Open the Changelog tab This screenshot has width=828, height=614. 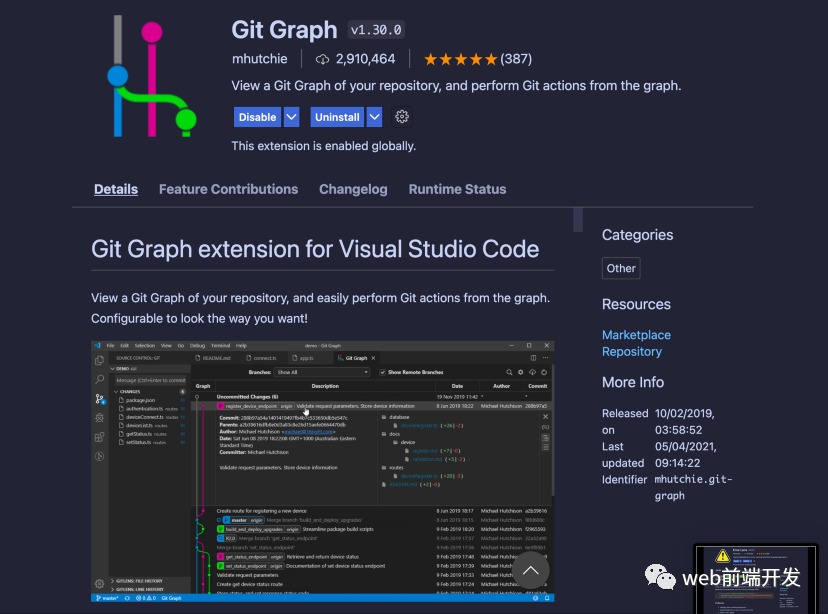tap(353, 189)
